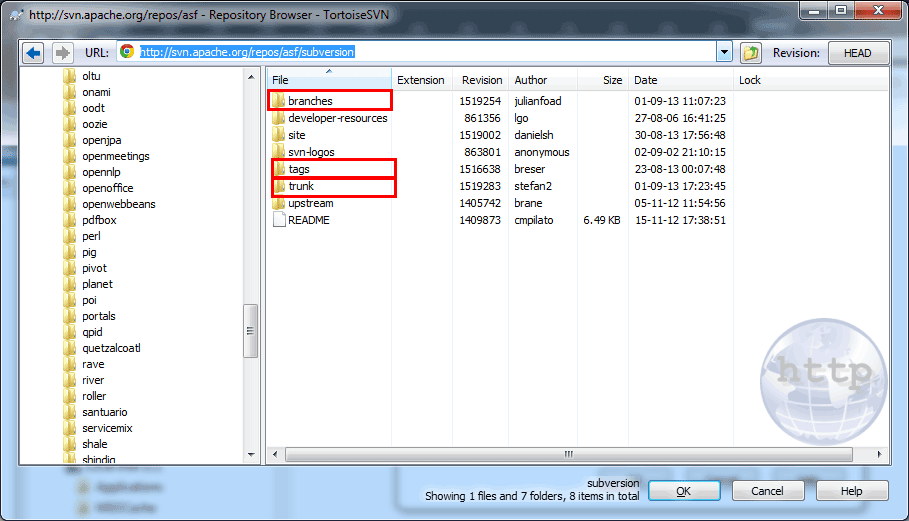Screen dimensions: 909x521
Task: Click the pdfbox folder icon in tree
Action: pyautogui.click(x=70, y=220)
